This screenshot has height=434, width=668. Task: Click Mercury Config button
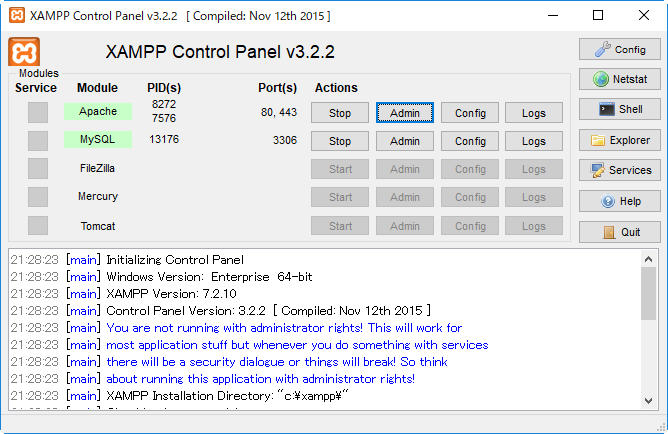470,197
